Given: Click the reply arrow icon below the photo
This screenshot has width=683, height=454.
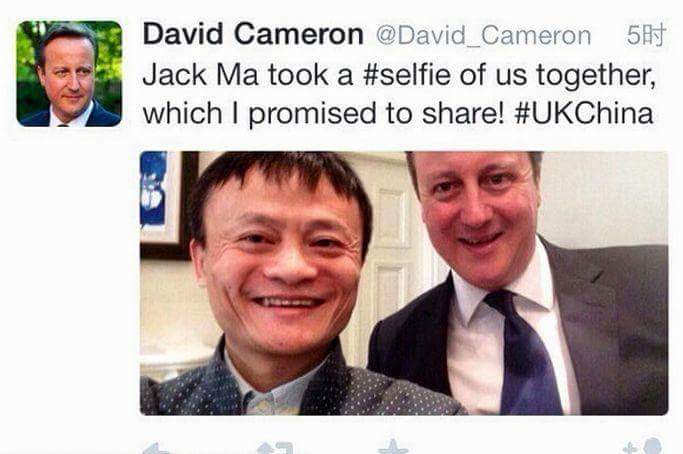Looking at the screenshot, I should click(x=156, y=448).
